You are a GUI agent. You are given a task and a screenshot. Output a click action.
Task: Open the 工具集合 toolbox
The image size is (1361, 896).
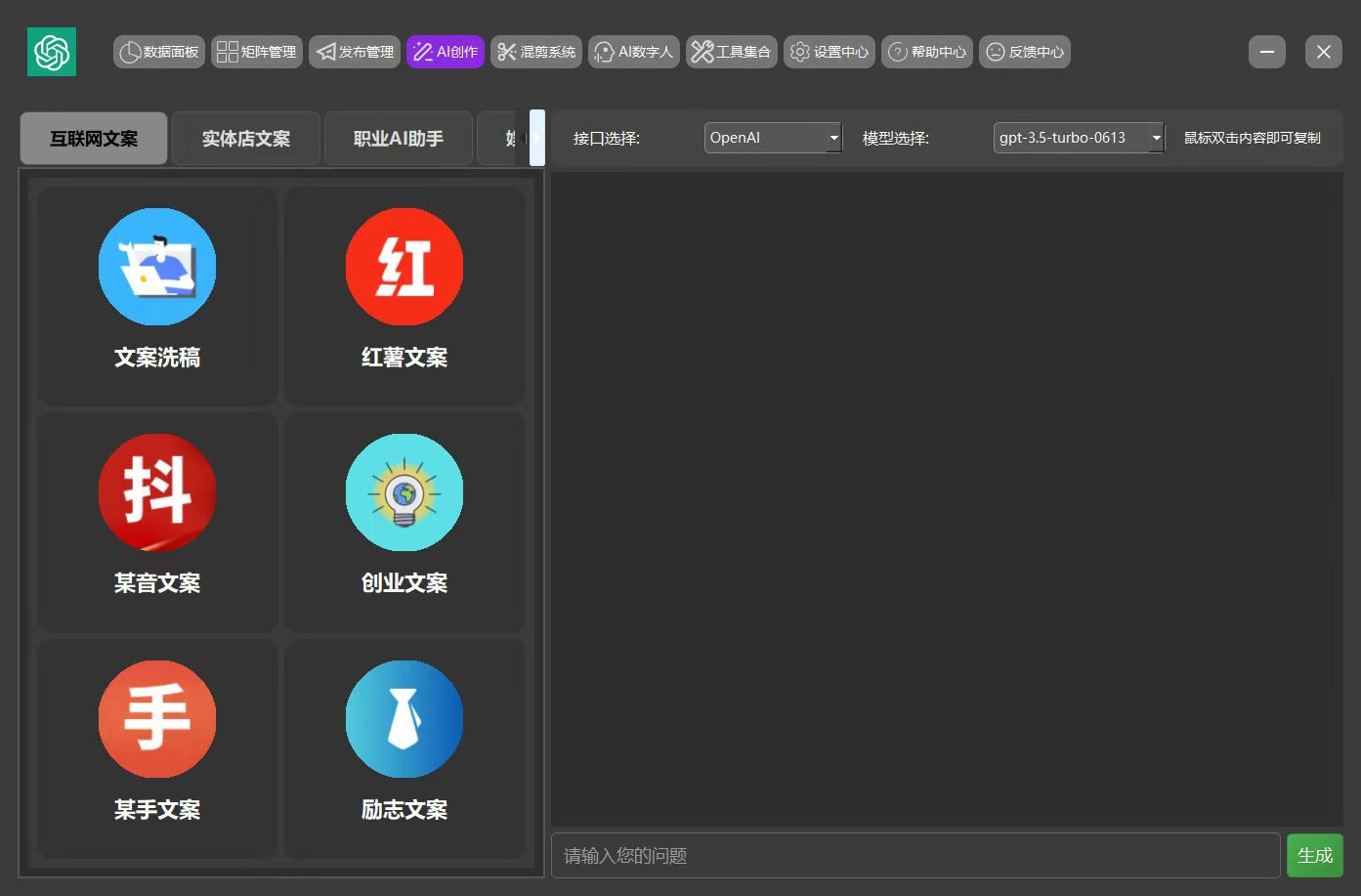tap(731, 51)
